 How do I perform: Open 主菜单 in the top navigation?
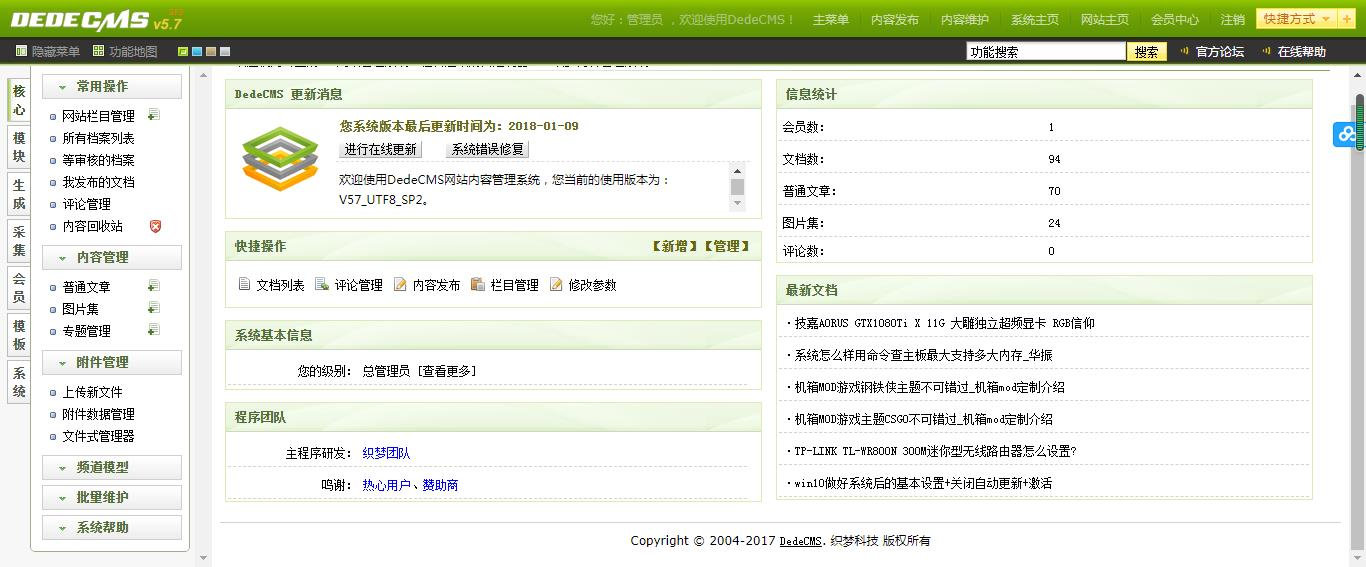831,19
